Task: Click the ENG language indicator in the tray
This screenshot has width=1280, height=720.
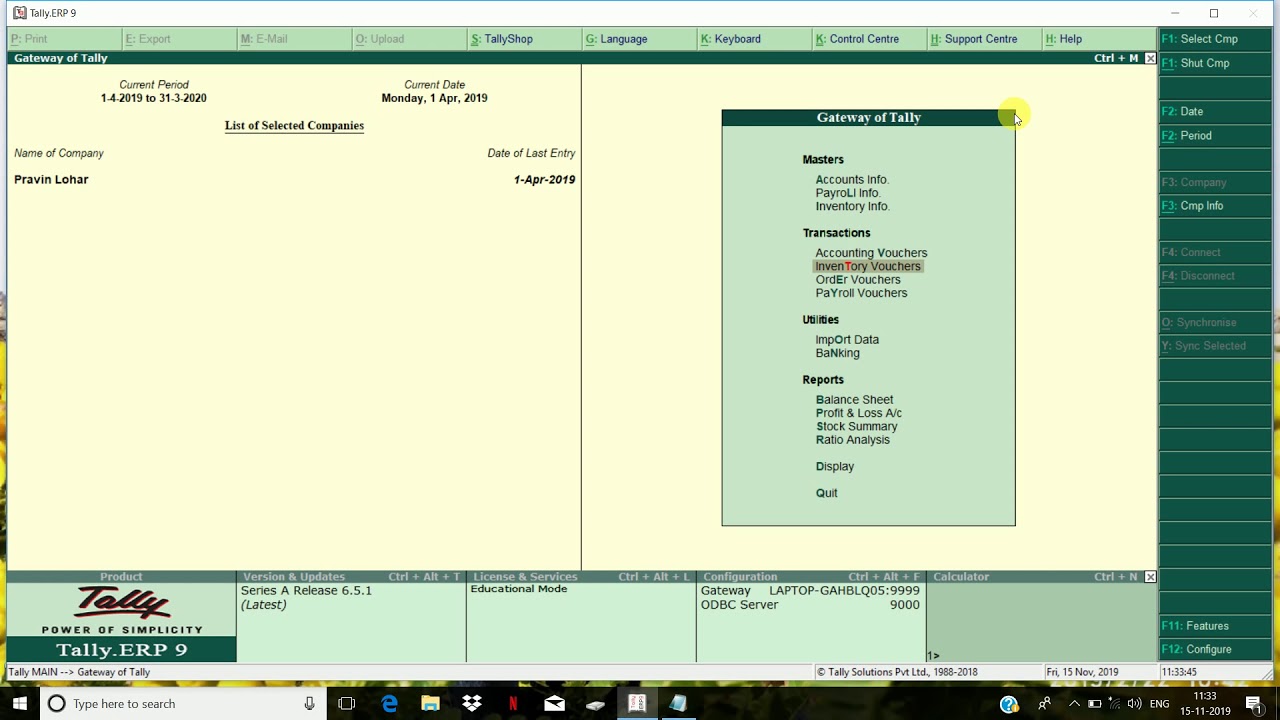Action: (1159, 704)
